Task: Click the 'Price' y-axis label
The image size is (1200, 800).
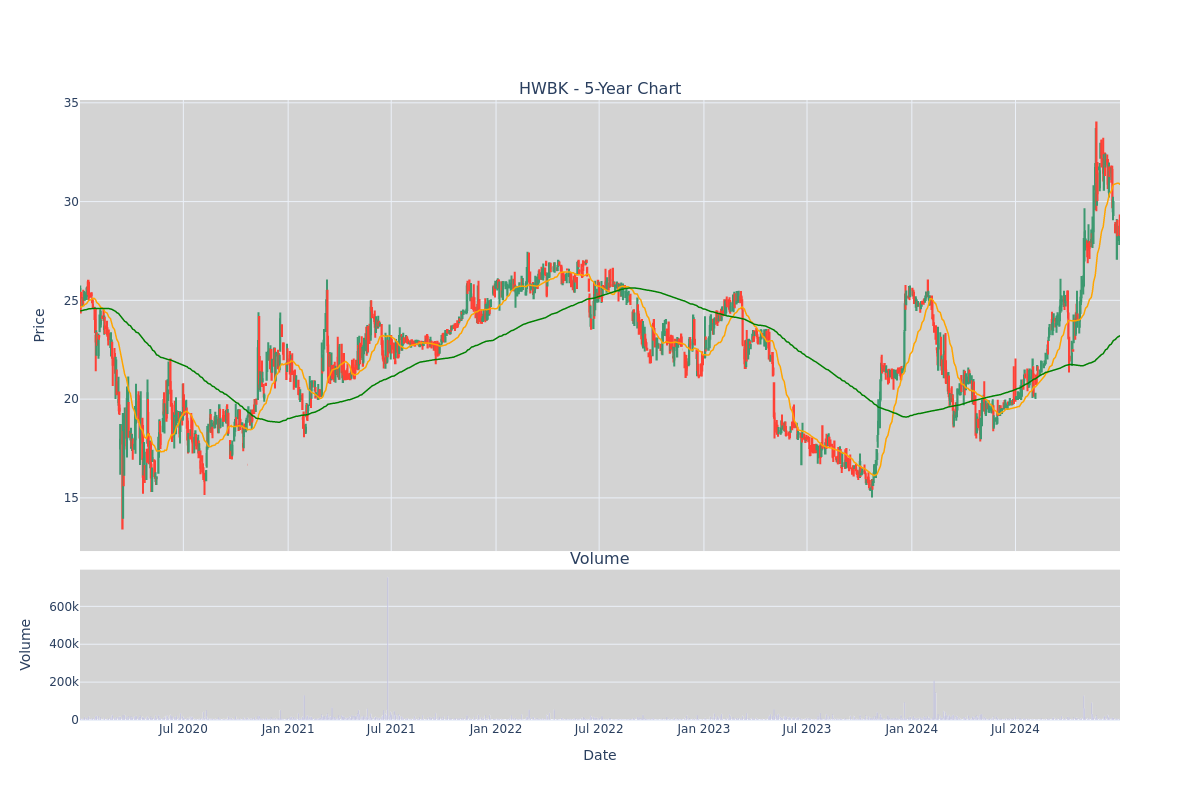Action: 40,324
